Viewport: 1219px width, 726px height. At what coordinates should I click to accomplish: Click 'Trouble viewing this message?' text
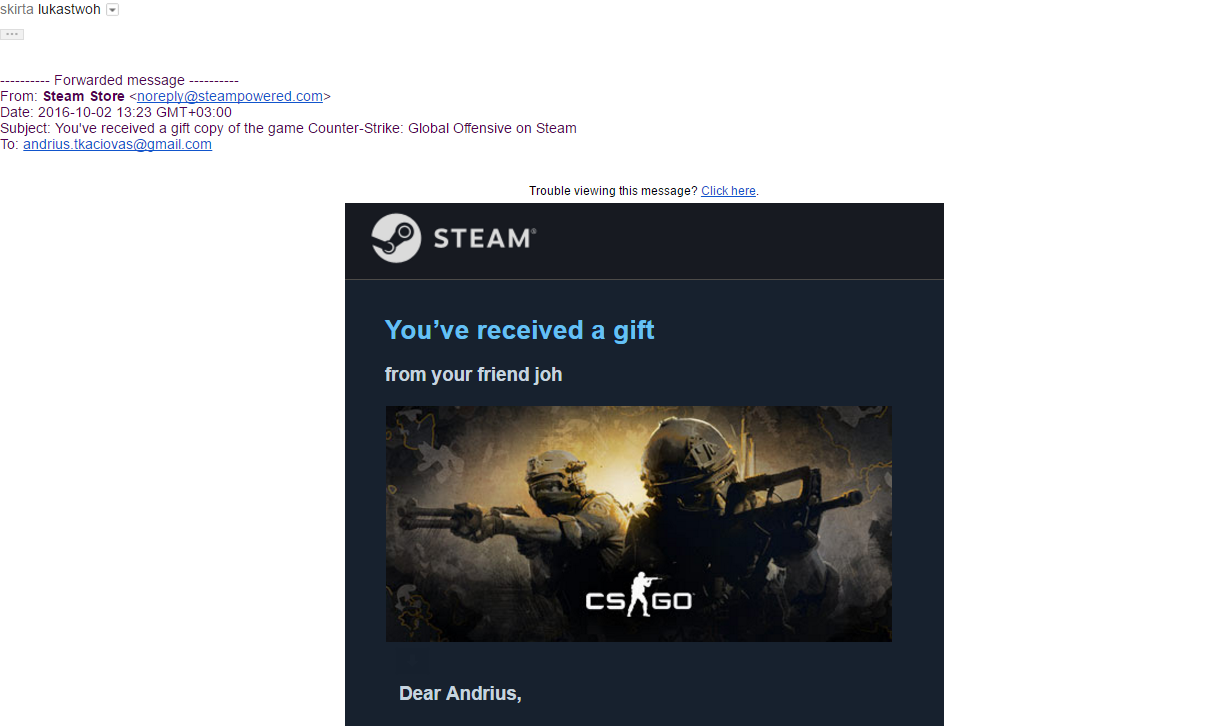(613, 191)
